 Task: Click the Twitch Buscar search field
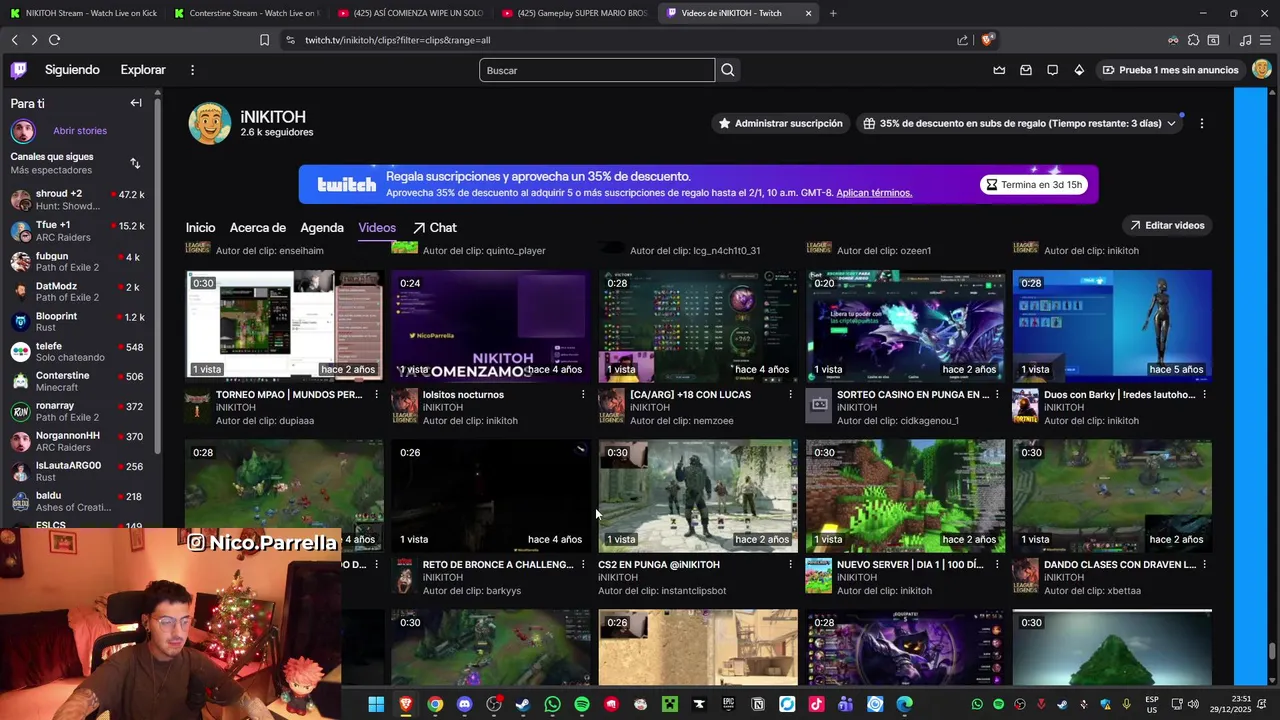pyautogui.click(x=597, y=70)
